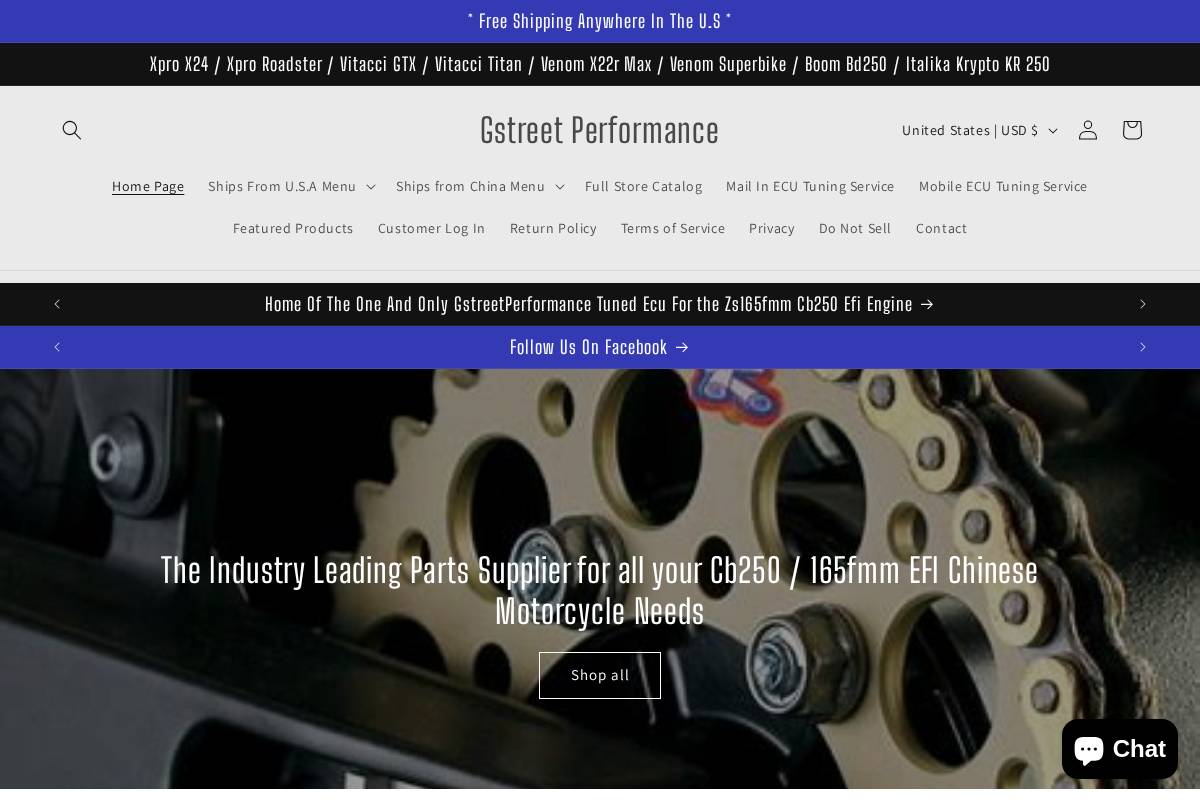
Task: Expand the Ships From U.S.A Menu
Action: tap(291, 186)
